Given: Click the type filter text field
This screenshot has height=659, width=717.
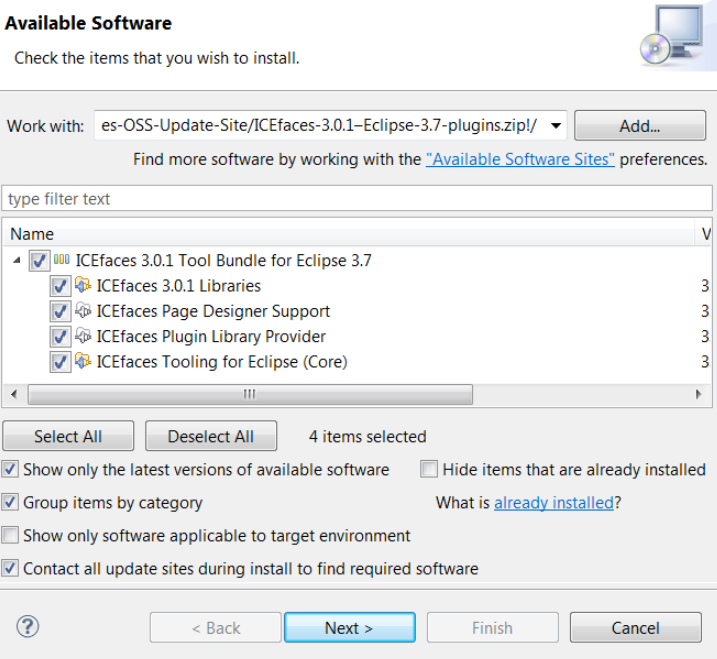Looking at the screenshot, I should pyautogui.click(x=357, y=199).
